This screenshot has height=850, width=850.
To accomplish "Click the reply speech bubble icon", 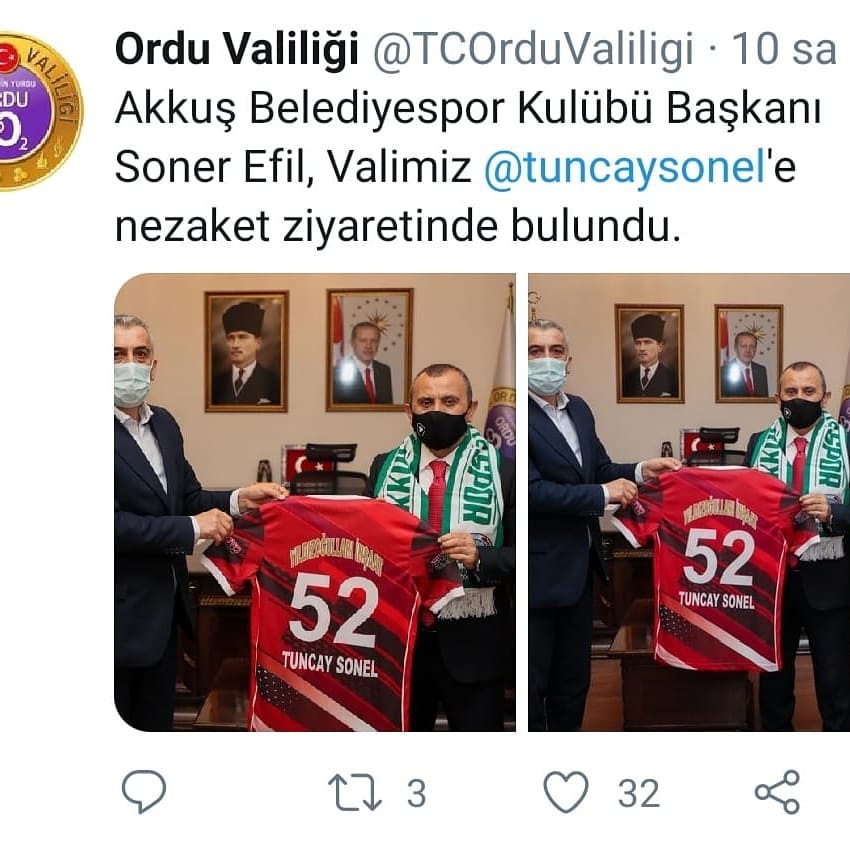I will [x=144, y=791].
